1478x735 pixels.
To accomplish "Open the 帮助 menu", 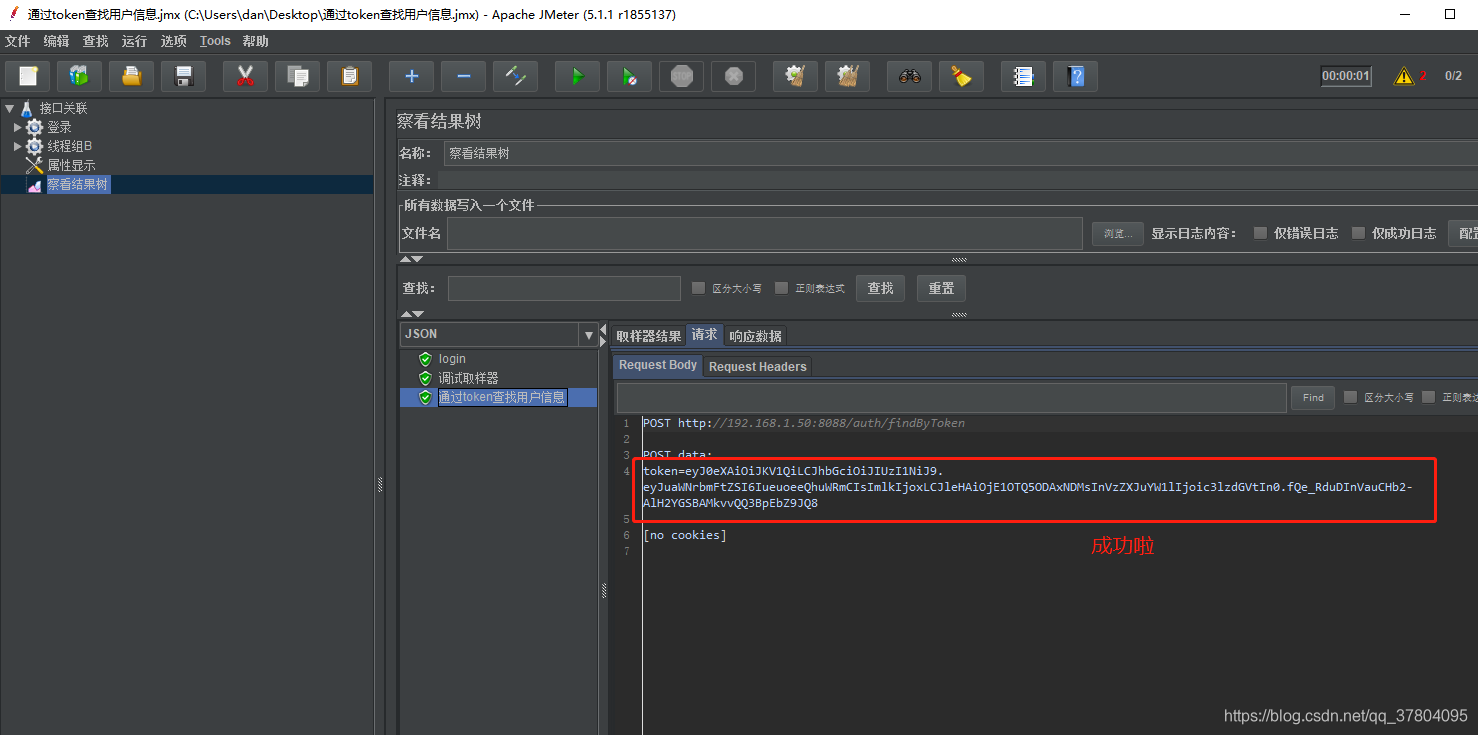I will pyautogui.click(x=255, y=41).
